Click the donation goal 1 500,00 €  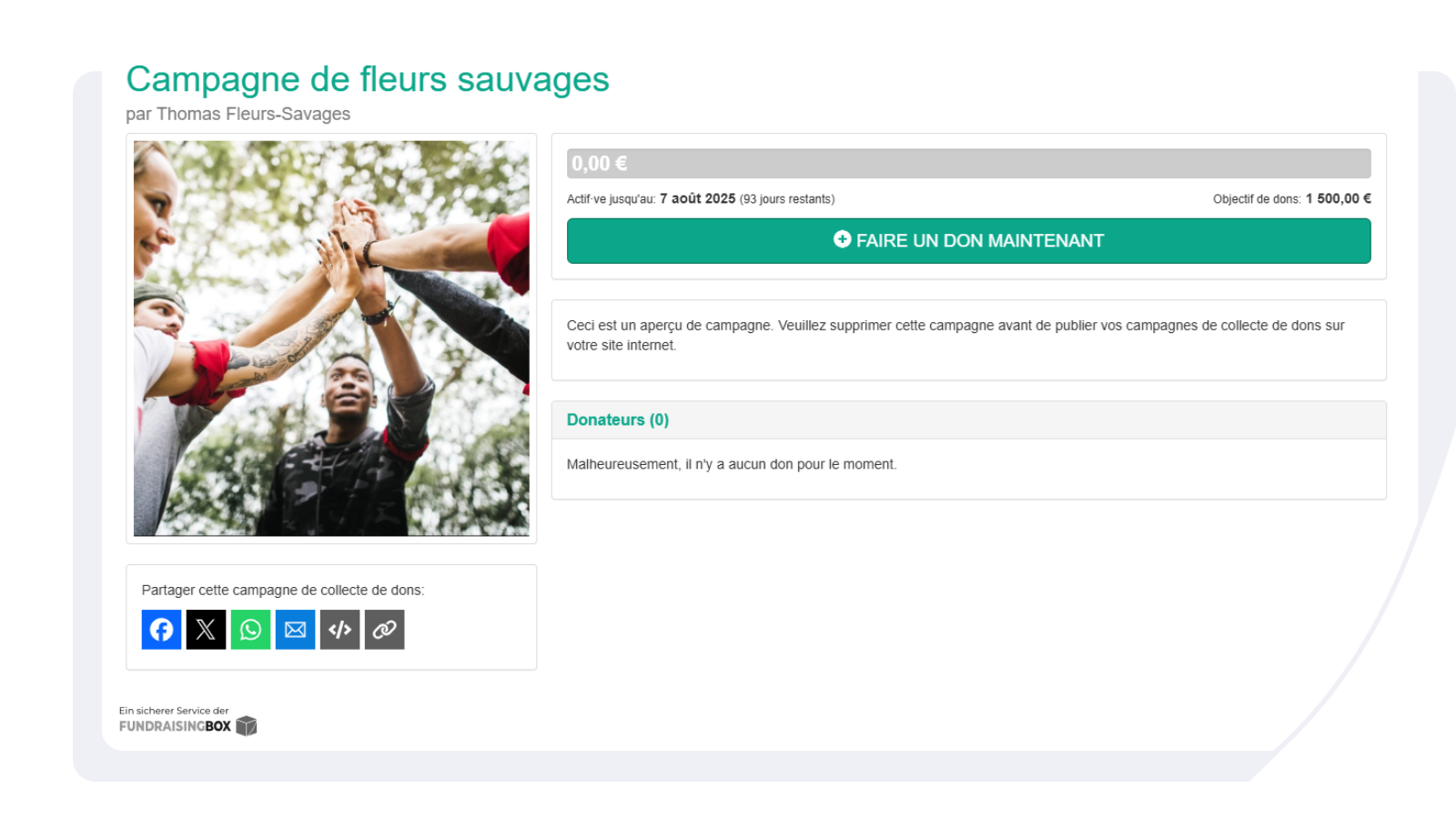1338,198
